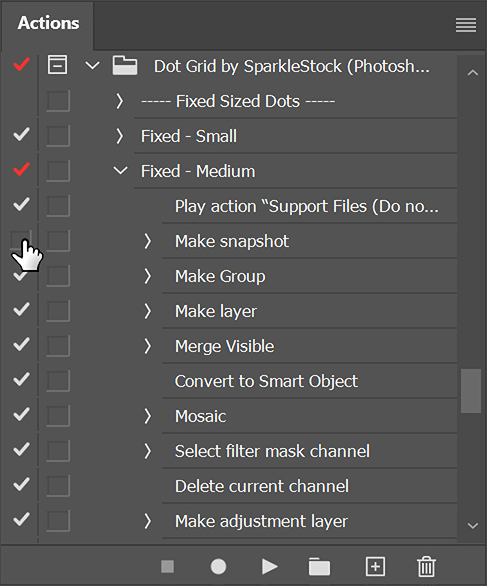This screenshot has width=487, height=586.
Task: Expand the Fixed - Small action
Action: coord(119,136)
